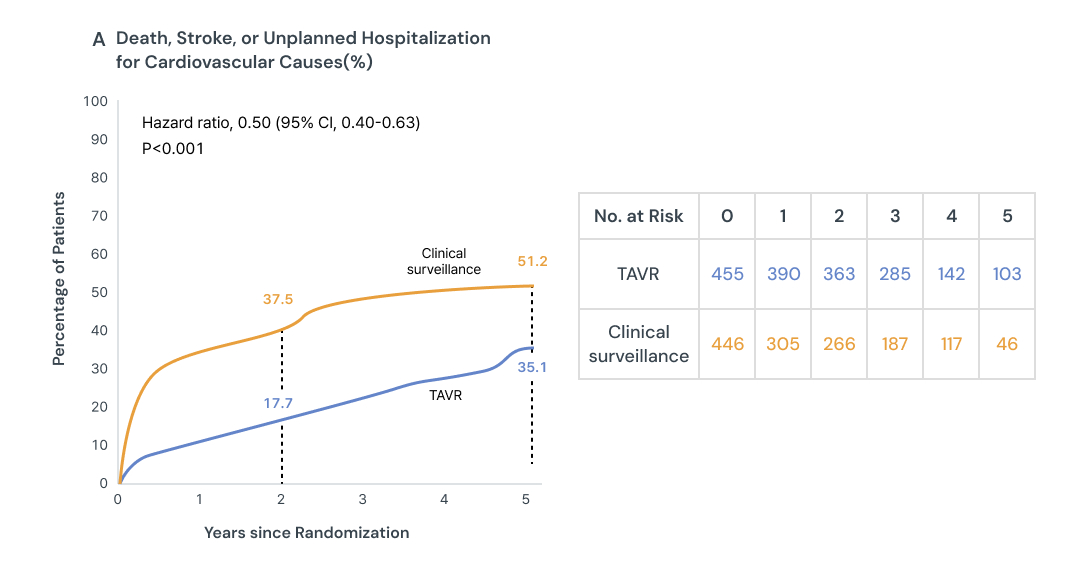Click the Clinical surveillance curve label

click(x=444, y=261)
